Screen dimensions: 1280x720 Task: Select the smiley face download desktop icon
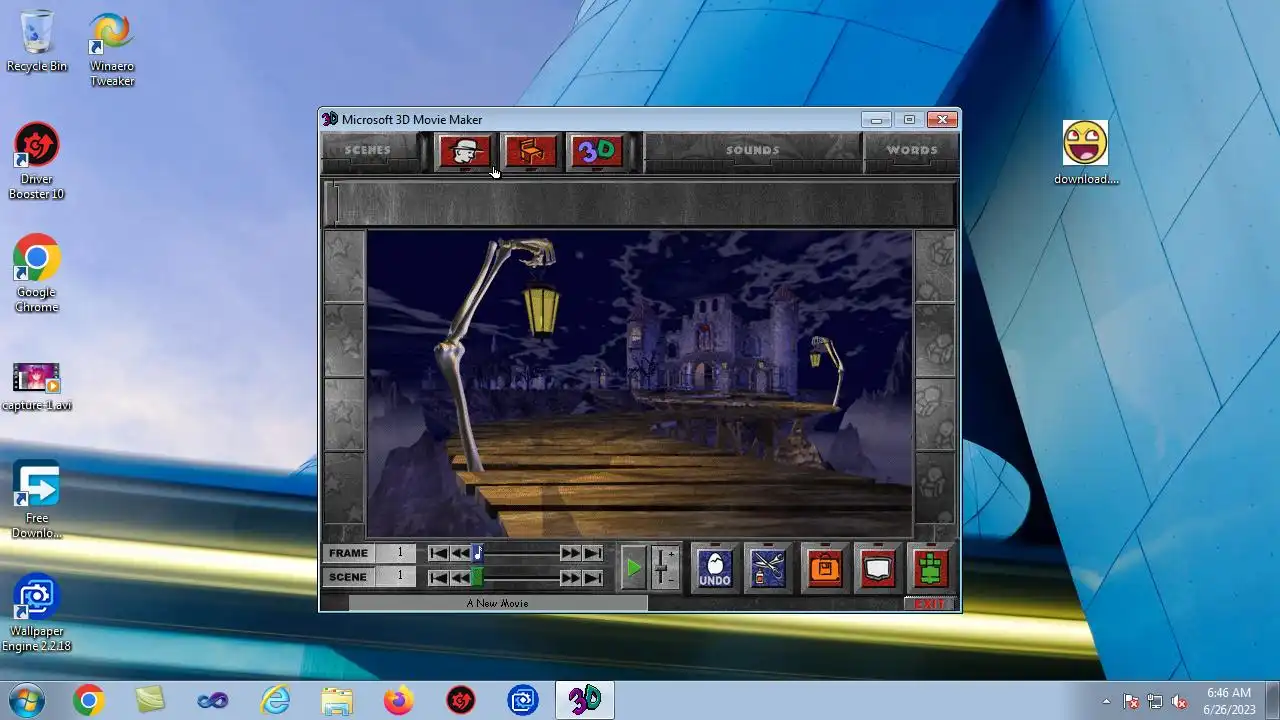point(1086,153)
